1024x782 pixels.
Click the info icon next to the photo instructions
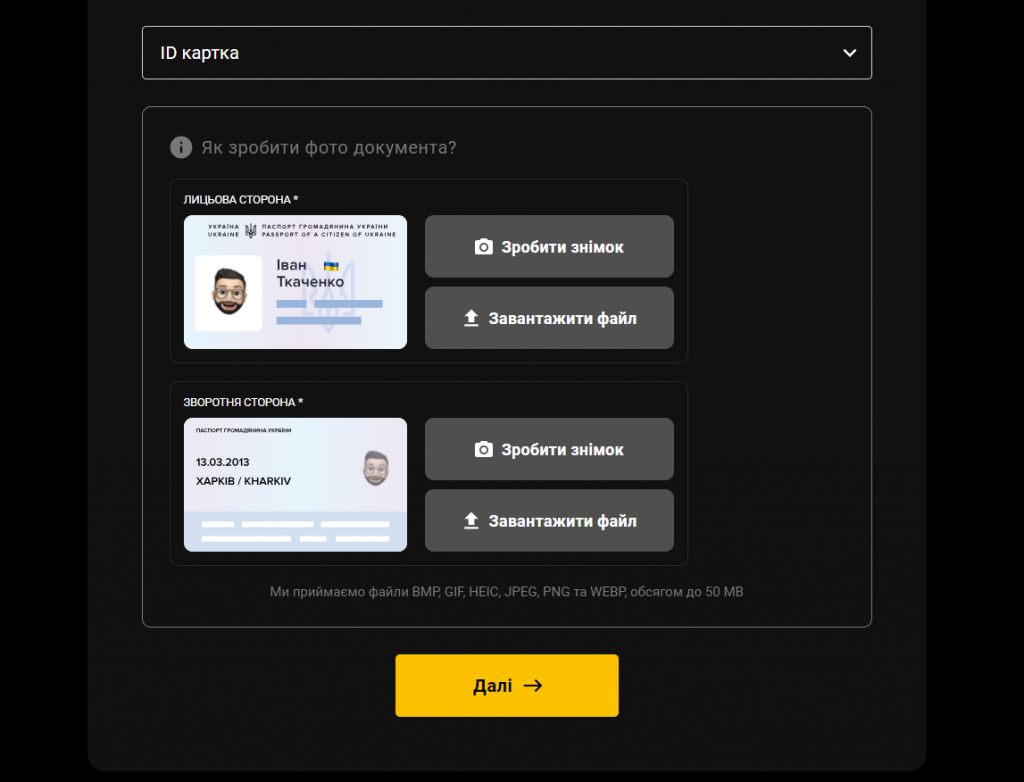tap(181, 147)
